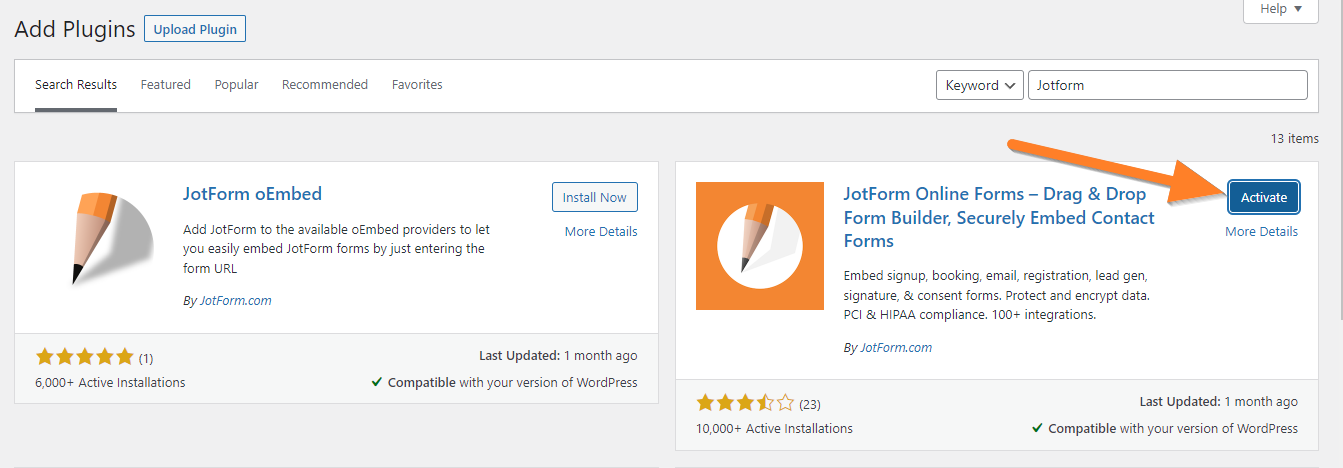
Task: Open the JotForm oEmbed title link
Action: pyautogui.click(x=253, y=193)
